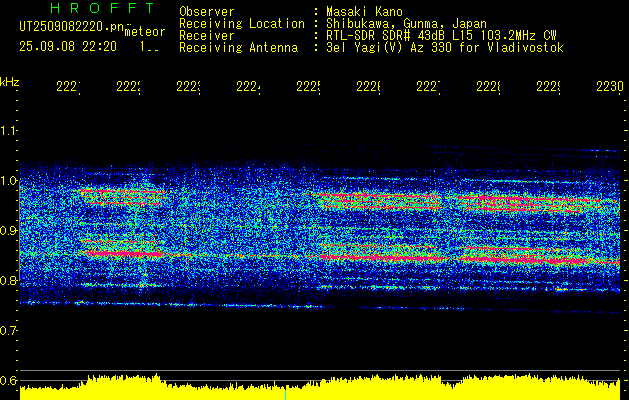Click the 'Receiving Location' field label
629x400 pixels.
coord(242,24)
